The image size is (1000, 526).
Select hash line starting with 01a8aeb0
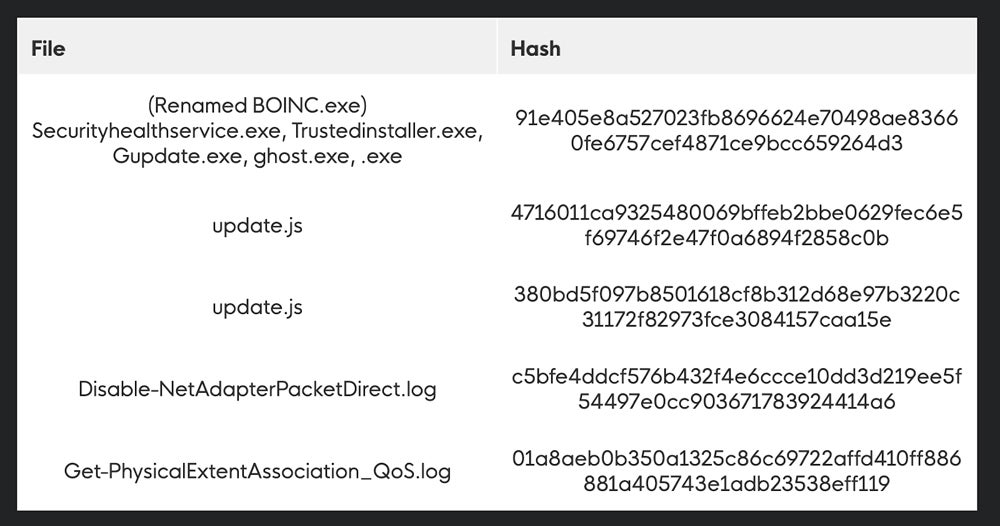(736, 458)
